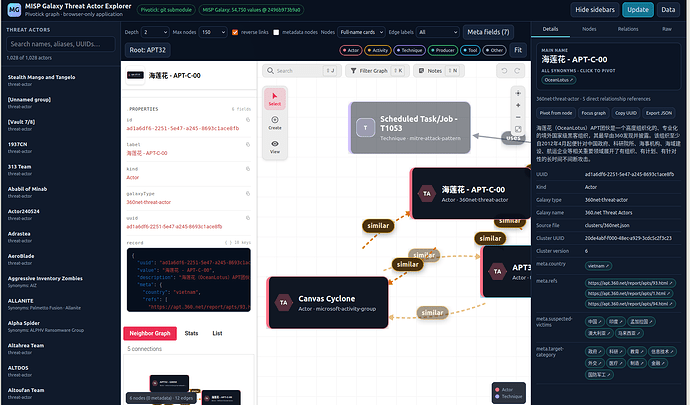This screenshot has width=690, height=405.
Task: Toggle the Tool node type filter
Action: [x=470, y=50]
